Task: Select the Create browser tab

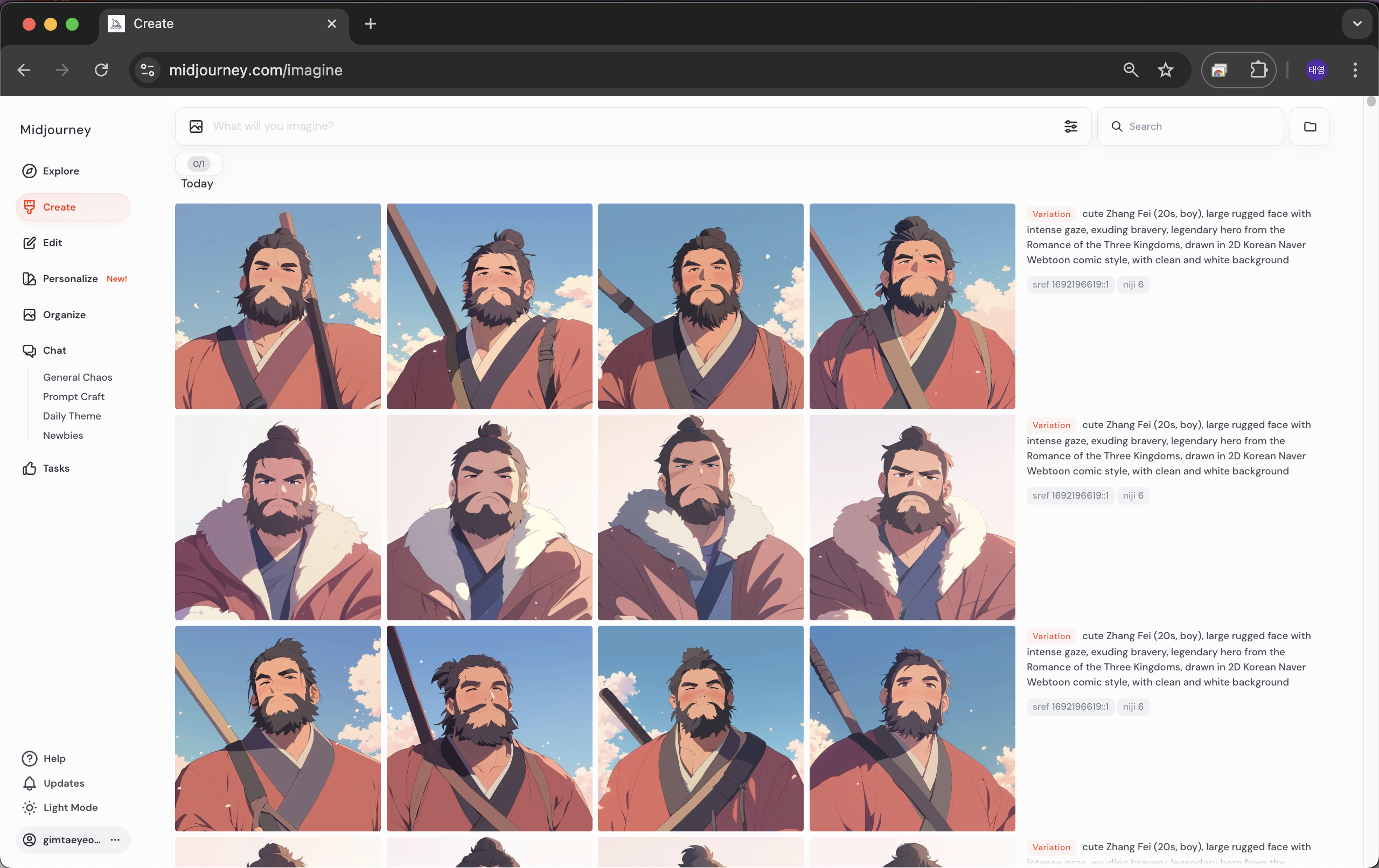Action: click(224, 24)
